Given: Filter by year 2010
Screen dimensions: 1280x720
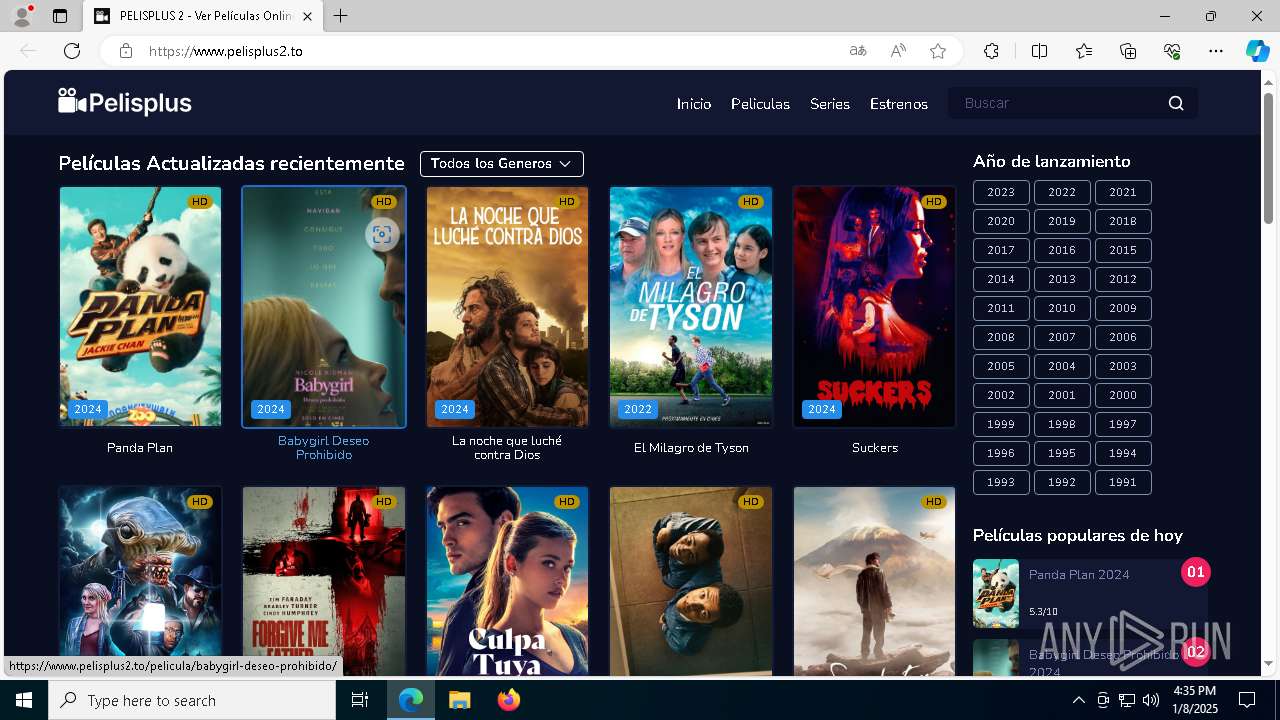Looking at the screenshot, I should pyautogui.click(x=1062, y=308).
